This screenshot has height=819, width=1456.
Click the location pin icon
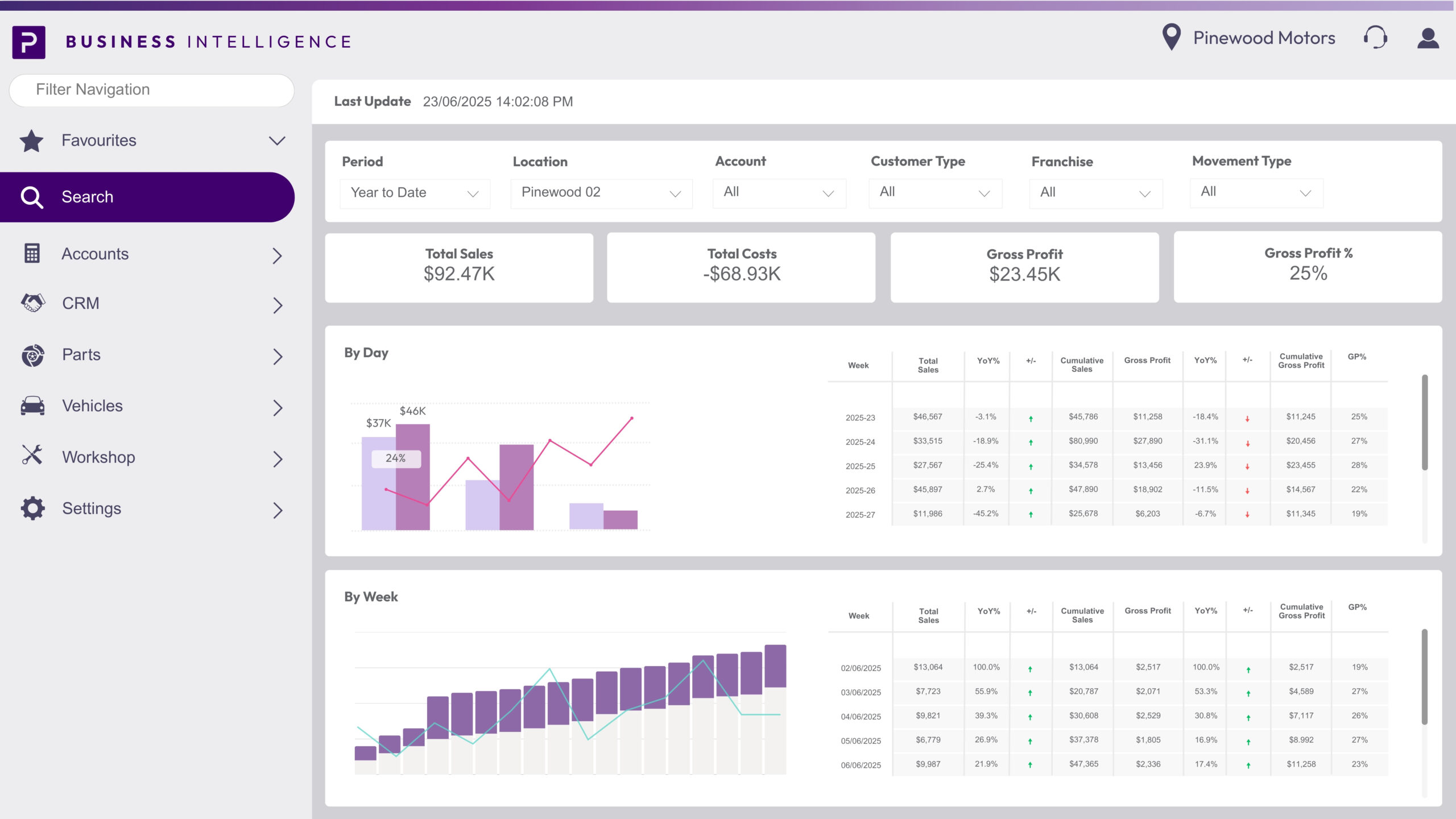click(x=1171, y=38)
